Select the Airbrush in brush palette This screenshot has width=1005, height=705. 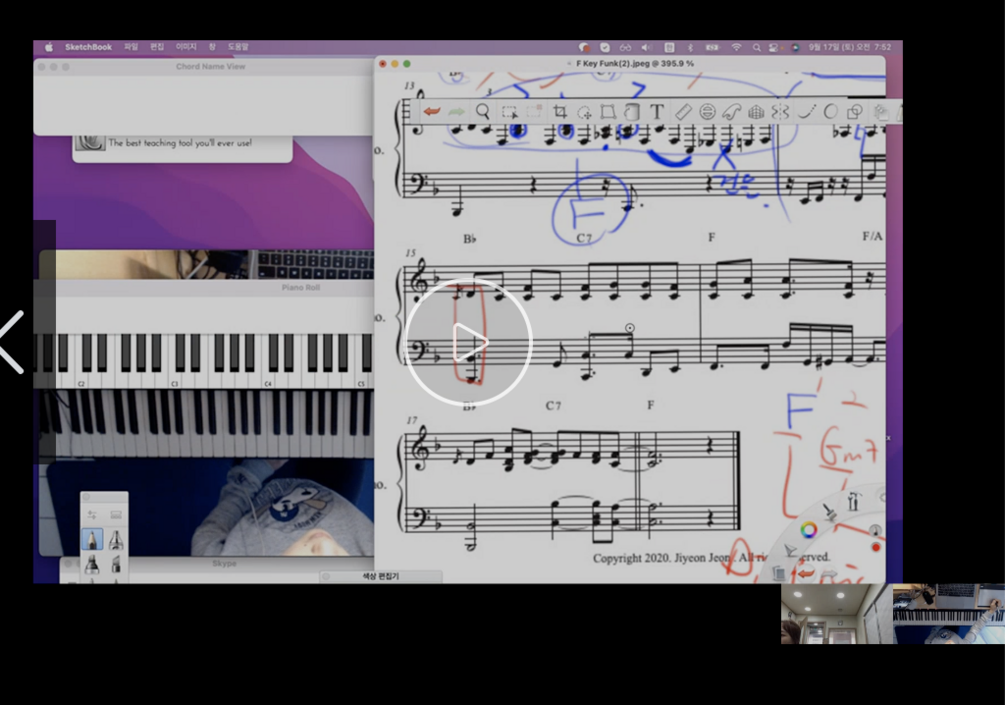click(x=116, y=540)
